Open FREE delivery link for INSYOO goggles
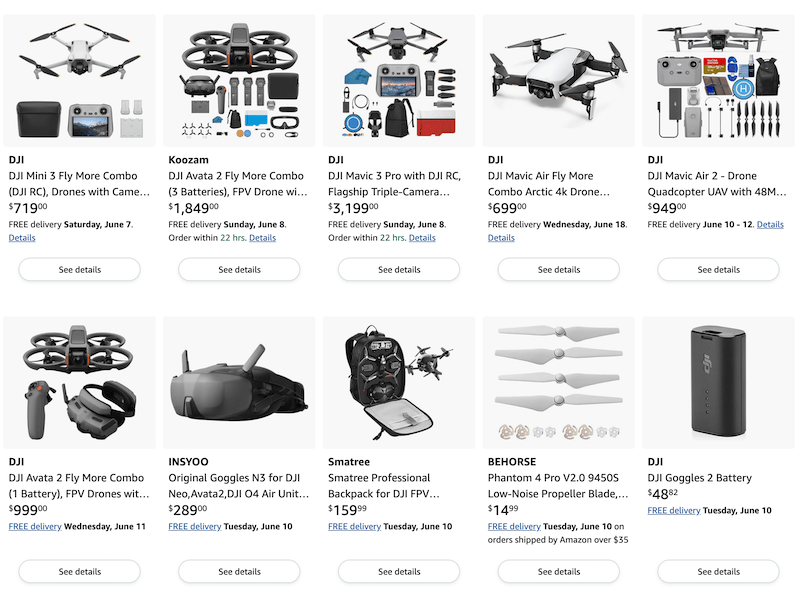The image size is (800, 594). click(x=195, y=527)
